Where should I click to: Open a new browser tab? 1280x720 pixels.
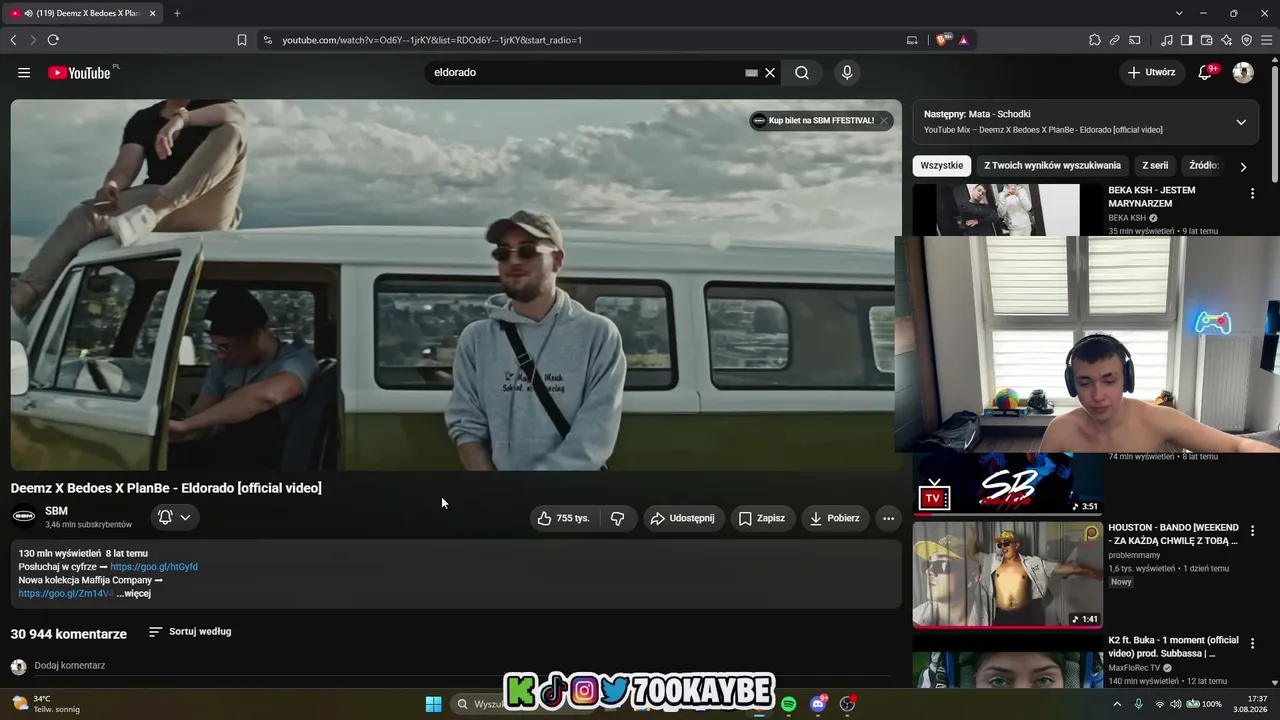[x=177, y=13]
